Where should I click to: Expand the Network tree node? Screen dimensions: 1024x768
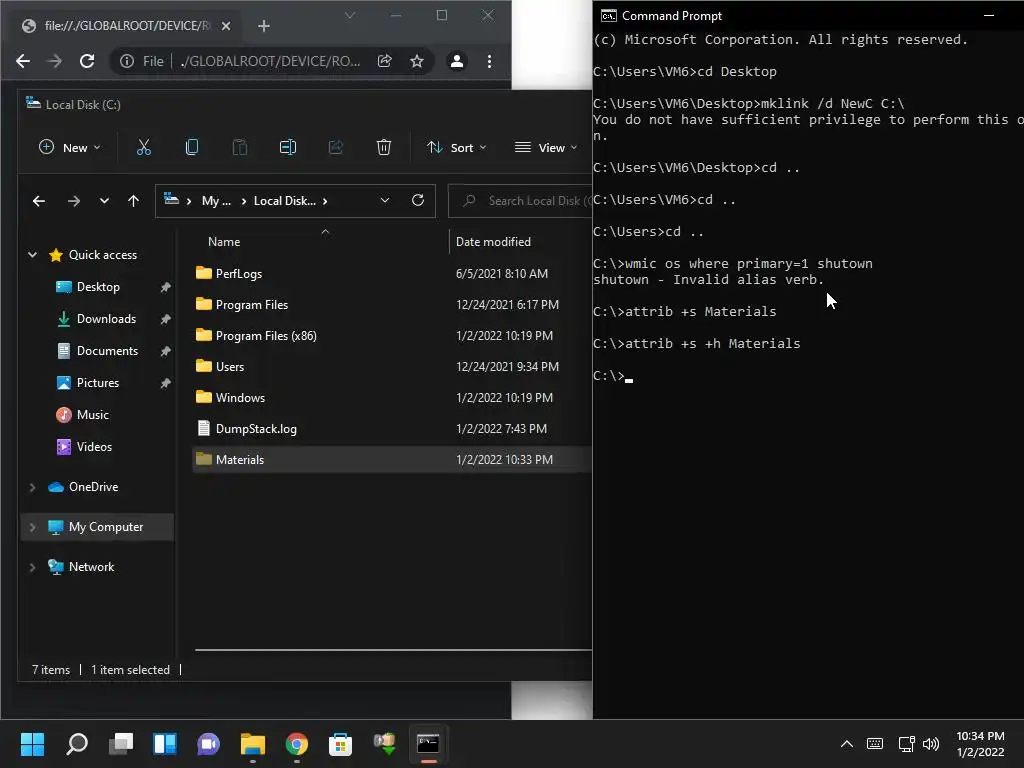tap(32, 567)
